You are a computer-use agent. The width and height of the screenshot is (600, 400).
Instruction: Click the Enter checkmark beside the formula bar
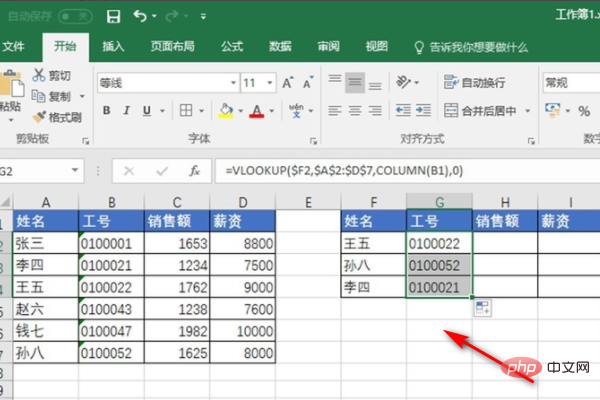(162, 171)
